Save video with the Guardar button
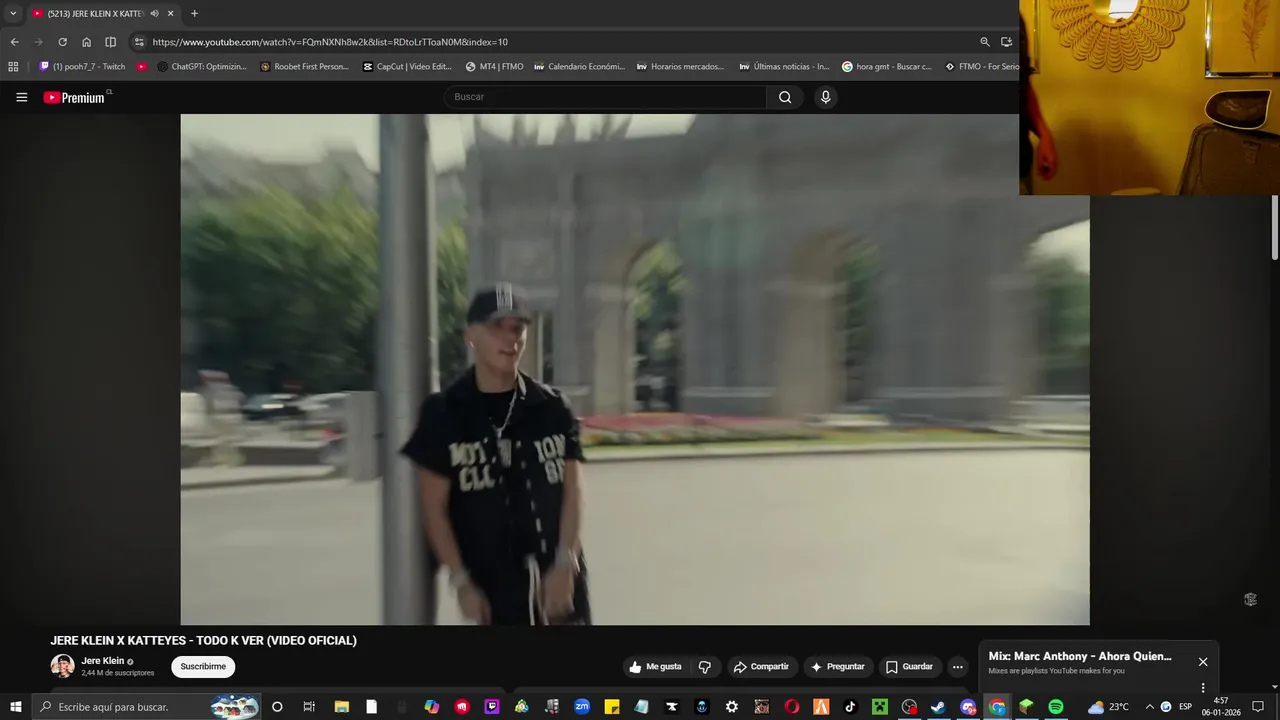 [x=909, y=667]
